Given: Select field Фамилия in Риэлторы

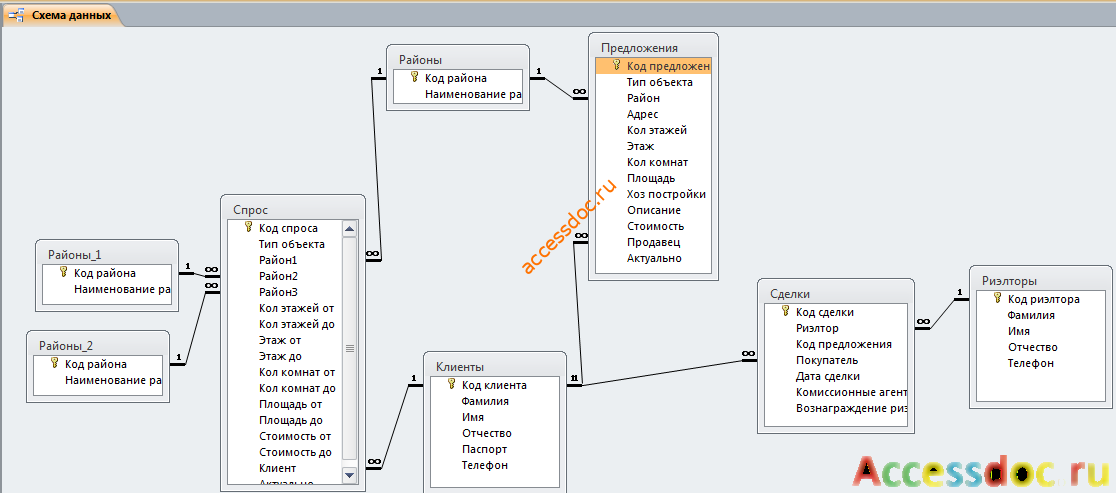Looking at the screenshot, I should click(1031, 315).
